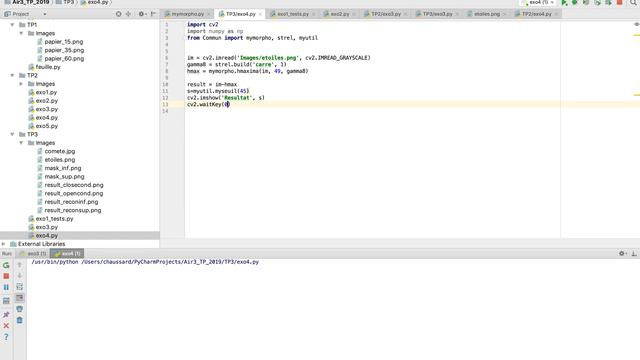
Task: Go down the stack trace arrow
Action: click(x=20, y=276)
